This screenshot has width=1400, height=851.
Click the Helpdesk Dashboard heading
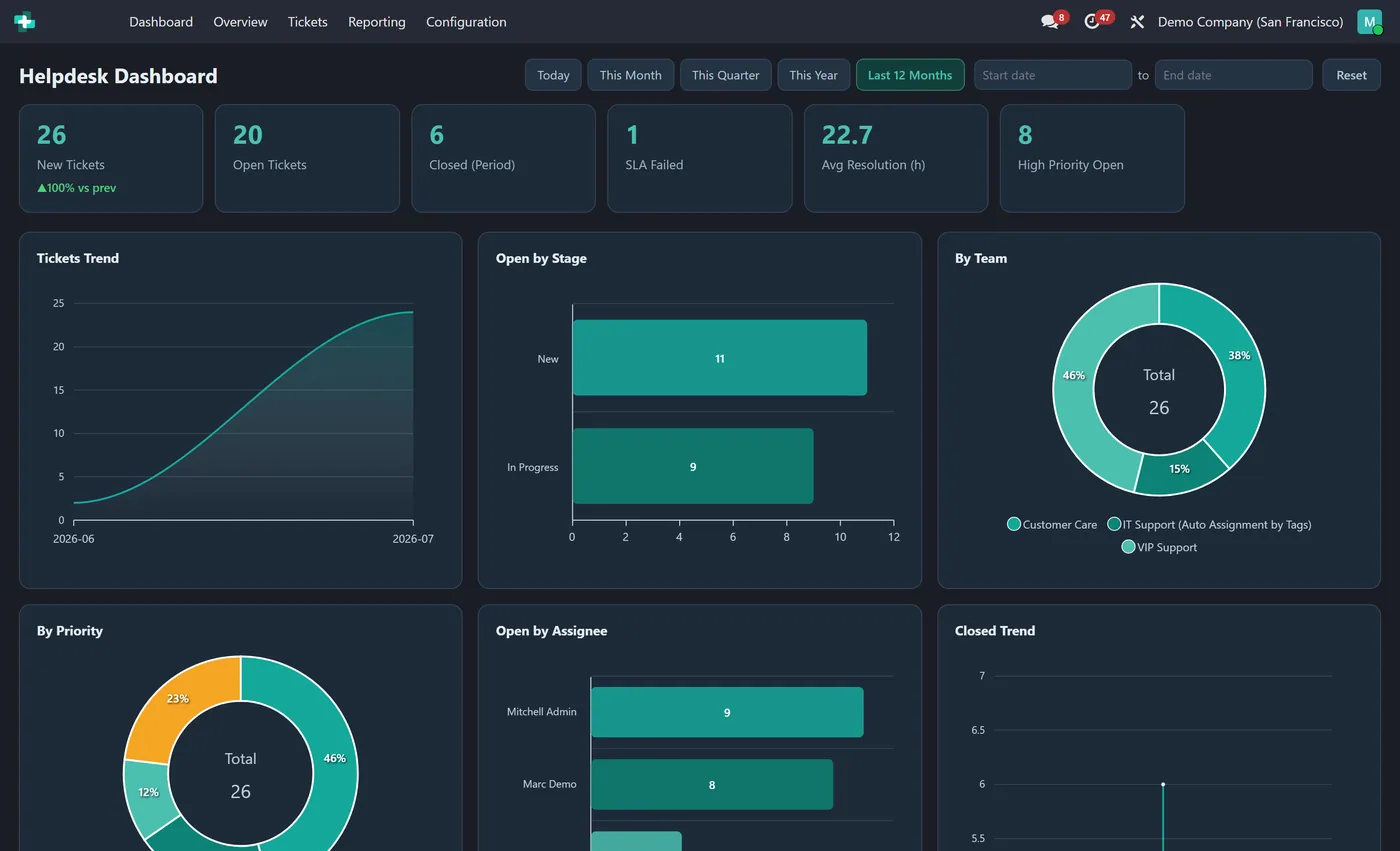(x=118, y=76)
